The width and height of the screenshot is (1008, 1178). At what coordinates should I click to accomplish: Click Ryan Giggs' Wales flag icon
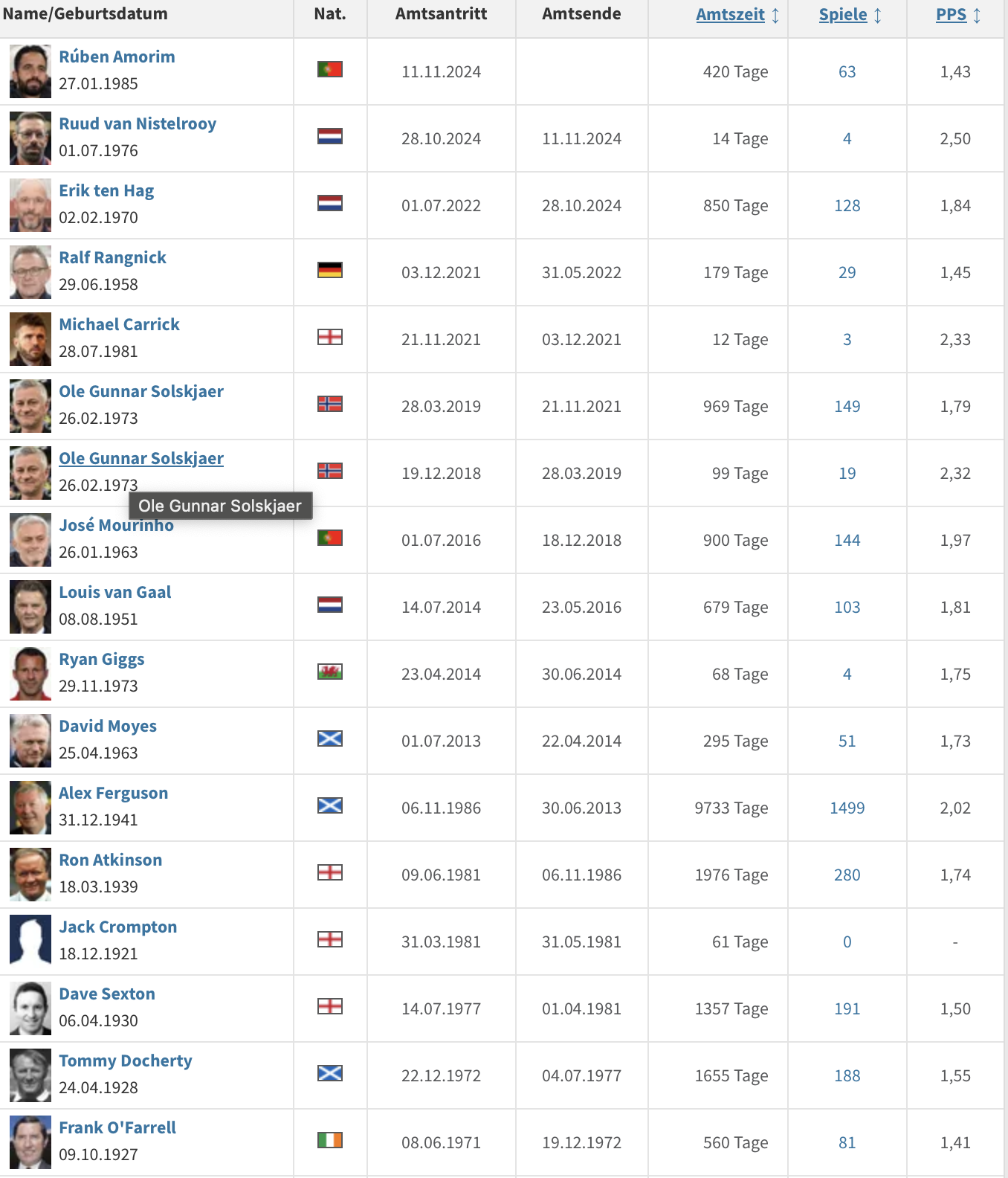(x=329, y=672)
